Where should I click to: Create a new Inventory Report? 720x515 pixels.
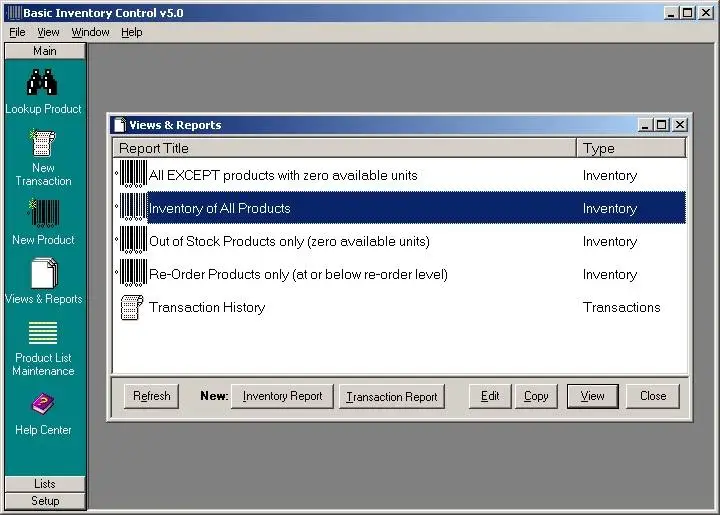point(282,396)
